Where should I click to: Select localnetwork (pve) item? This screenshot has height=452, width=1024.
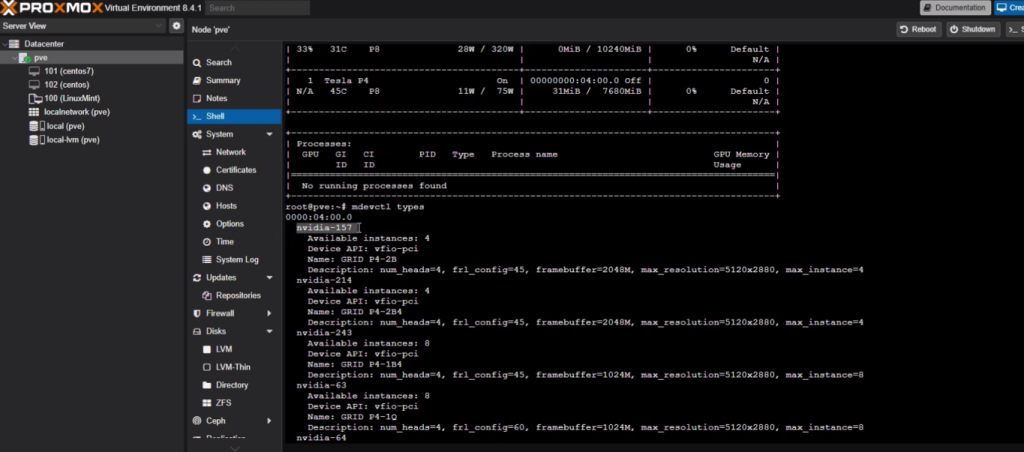(76, 112)
